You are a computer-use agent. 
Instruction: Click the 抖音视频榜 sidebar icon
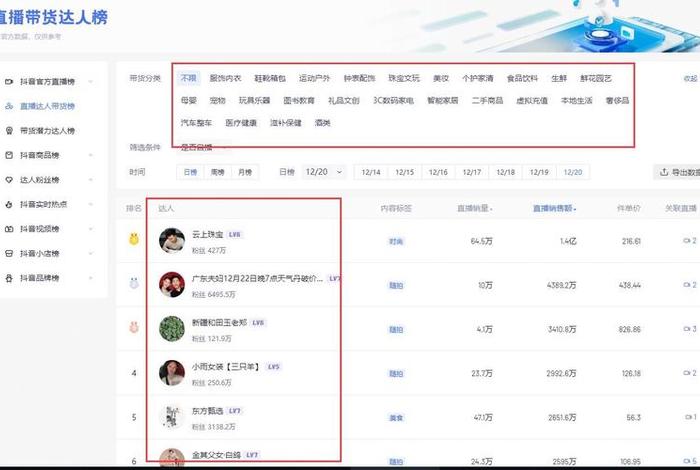click(x=9, y=229)
